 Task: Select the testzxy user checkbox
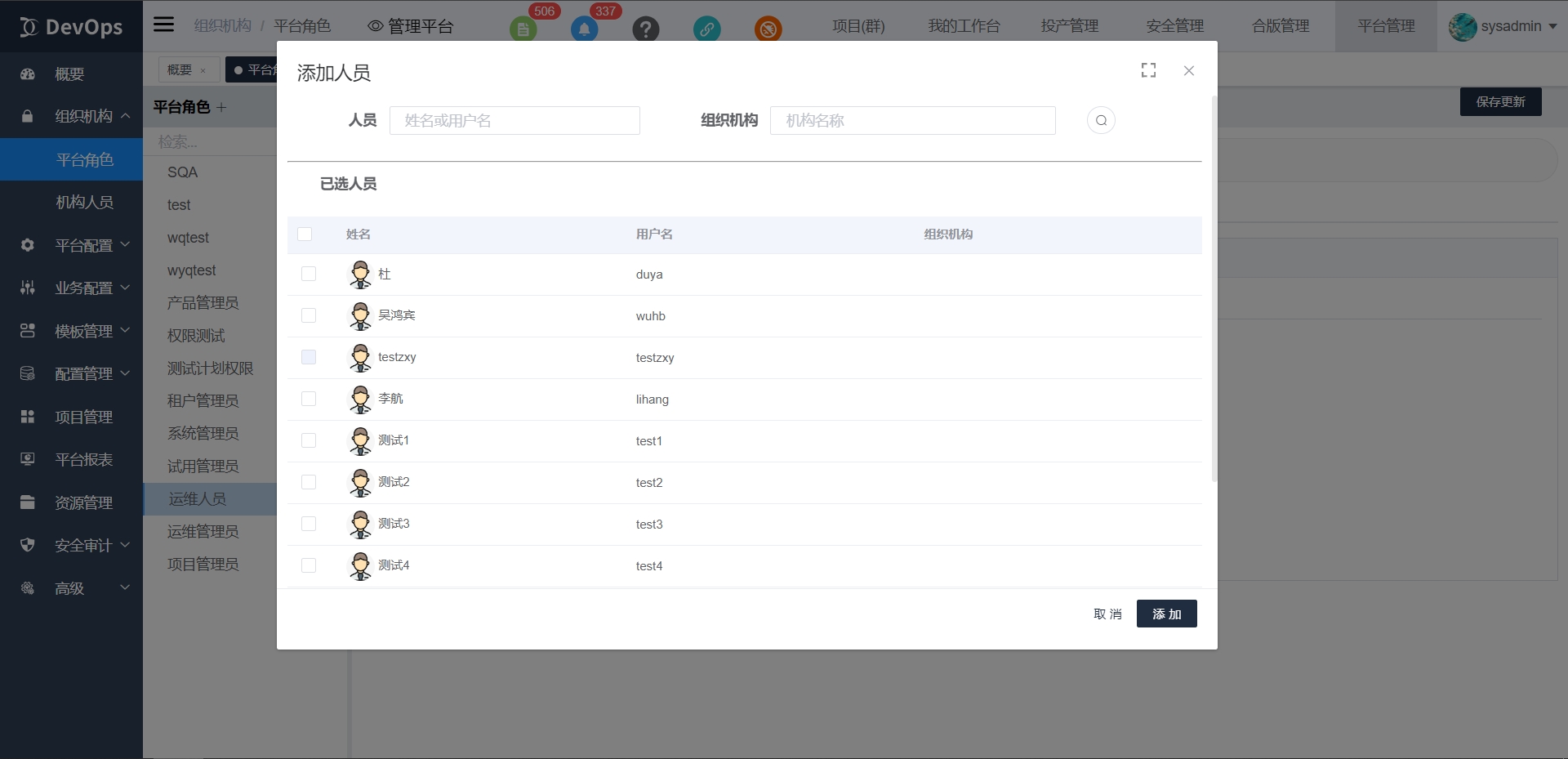tap(309, 357)
